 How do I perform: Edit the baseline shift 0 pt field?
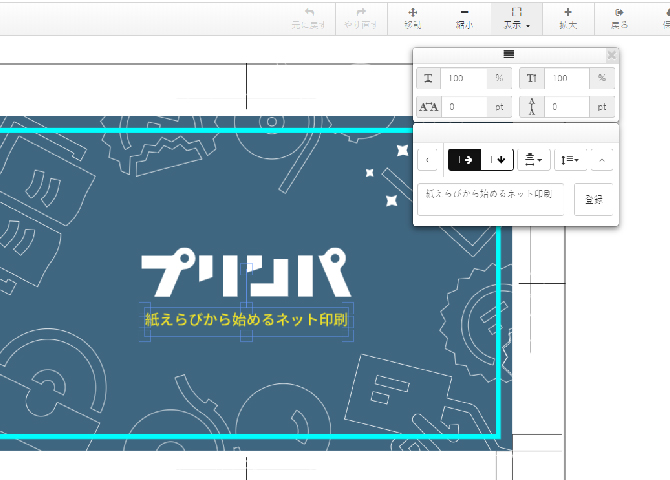(x=567, y=106)
